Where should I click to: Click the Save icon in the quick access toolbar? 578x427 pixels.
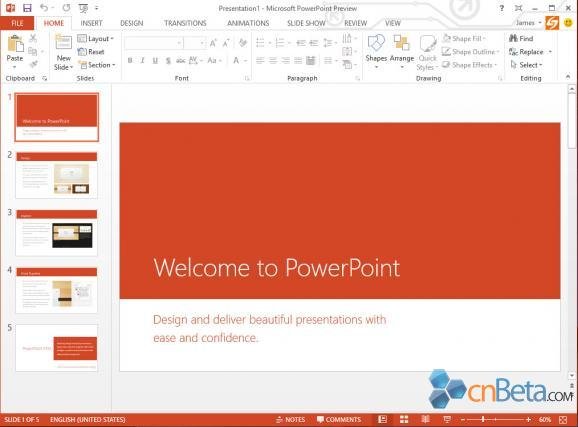[27, 8]
